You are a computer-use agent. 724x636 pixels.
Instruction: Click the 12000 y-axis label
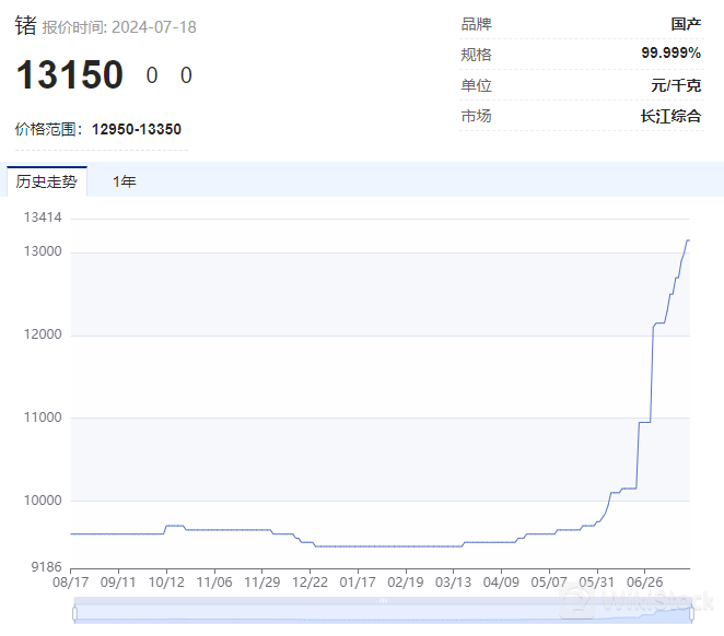pyautogui.click(x=44, y=335)
